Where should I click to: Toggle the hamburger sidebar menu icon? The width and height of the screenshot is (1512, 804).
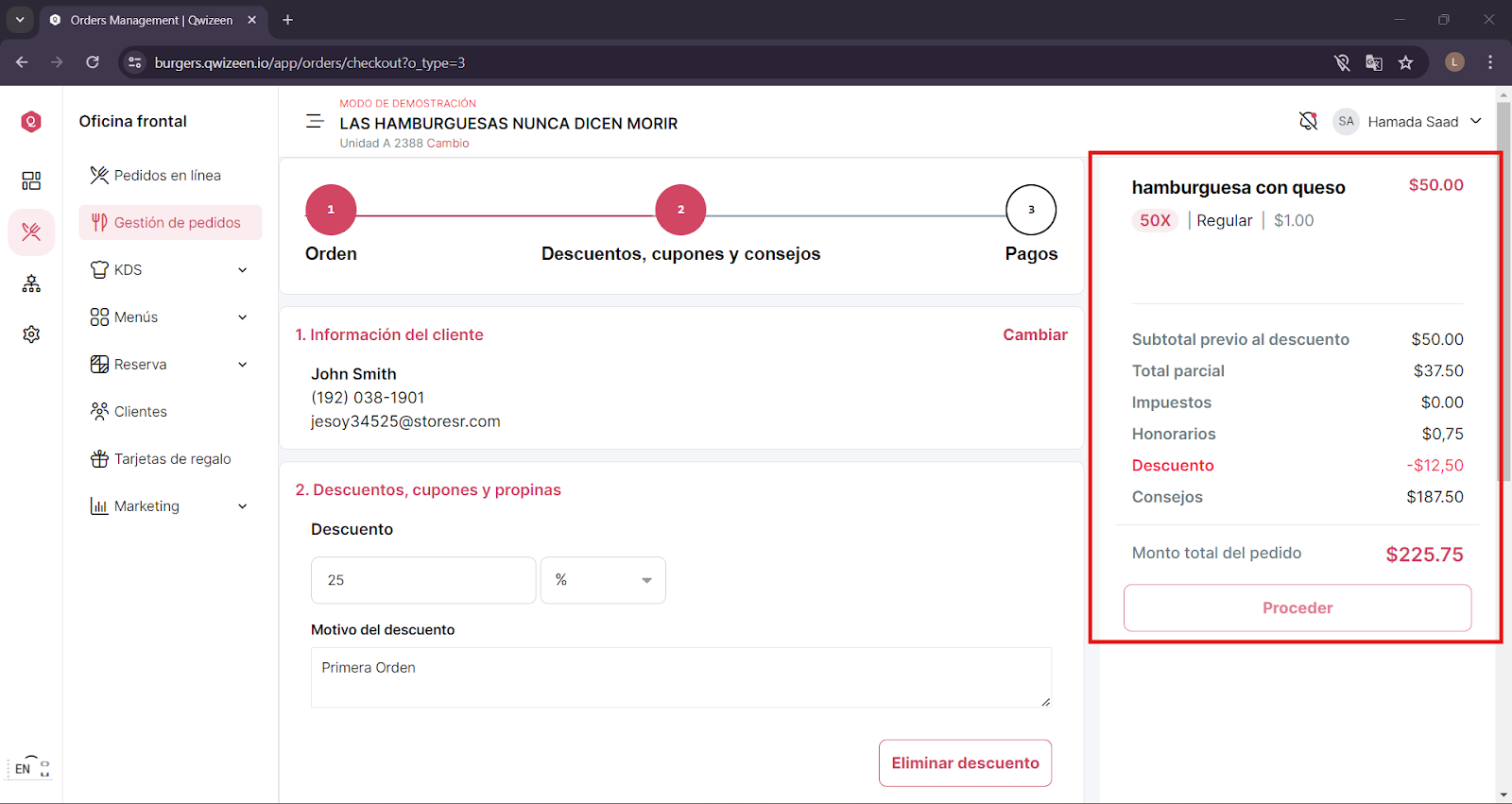click(315, 122)
